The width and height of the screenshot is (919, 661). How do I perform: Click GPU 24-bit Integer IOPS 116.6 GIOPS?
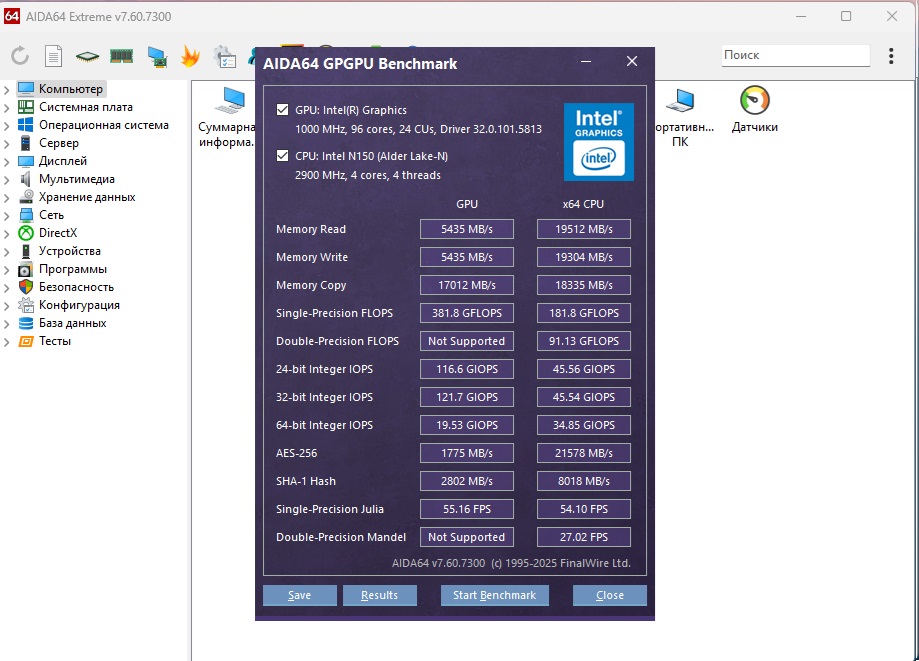point(467,369)
